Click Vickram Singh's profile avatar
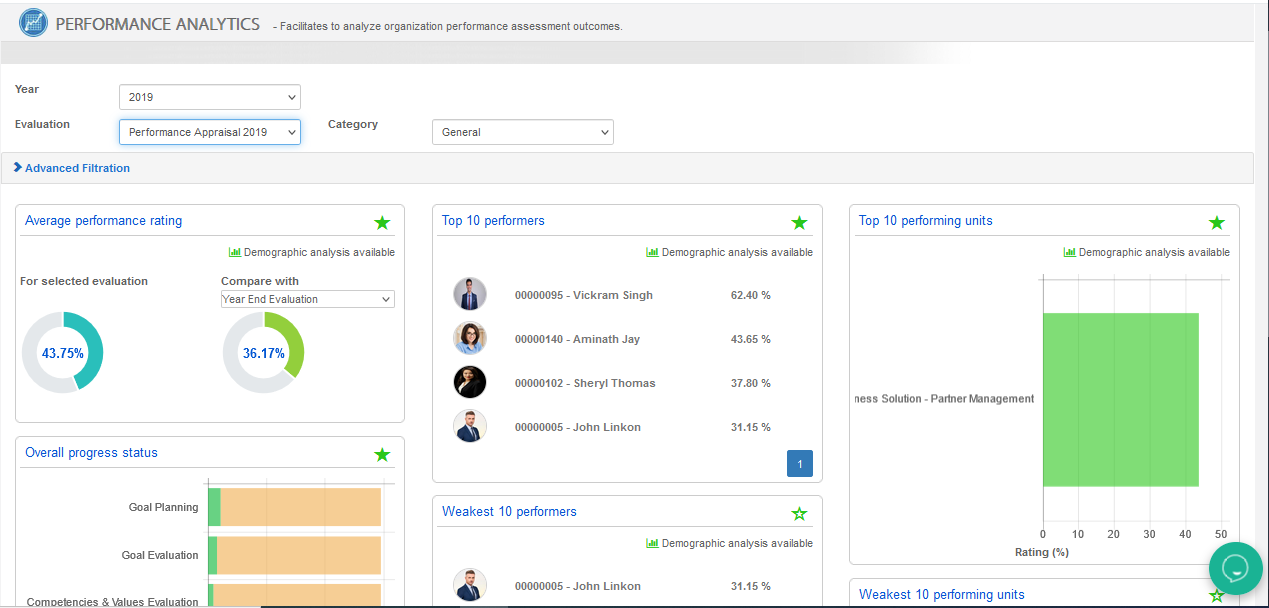1269x608 pixels. [470, 295]
